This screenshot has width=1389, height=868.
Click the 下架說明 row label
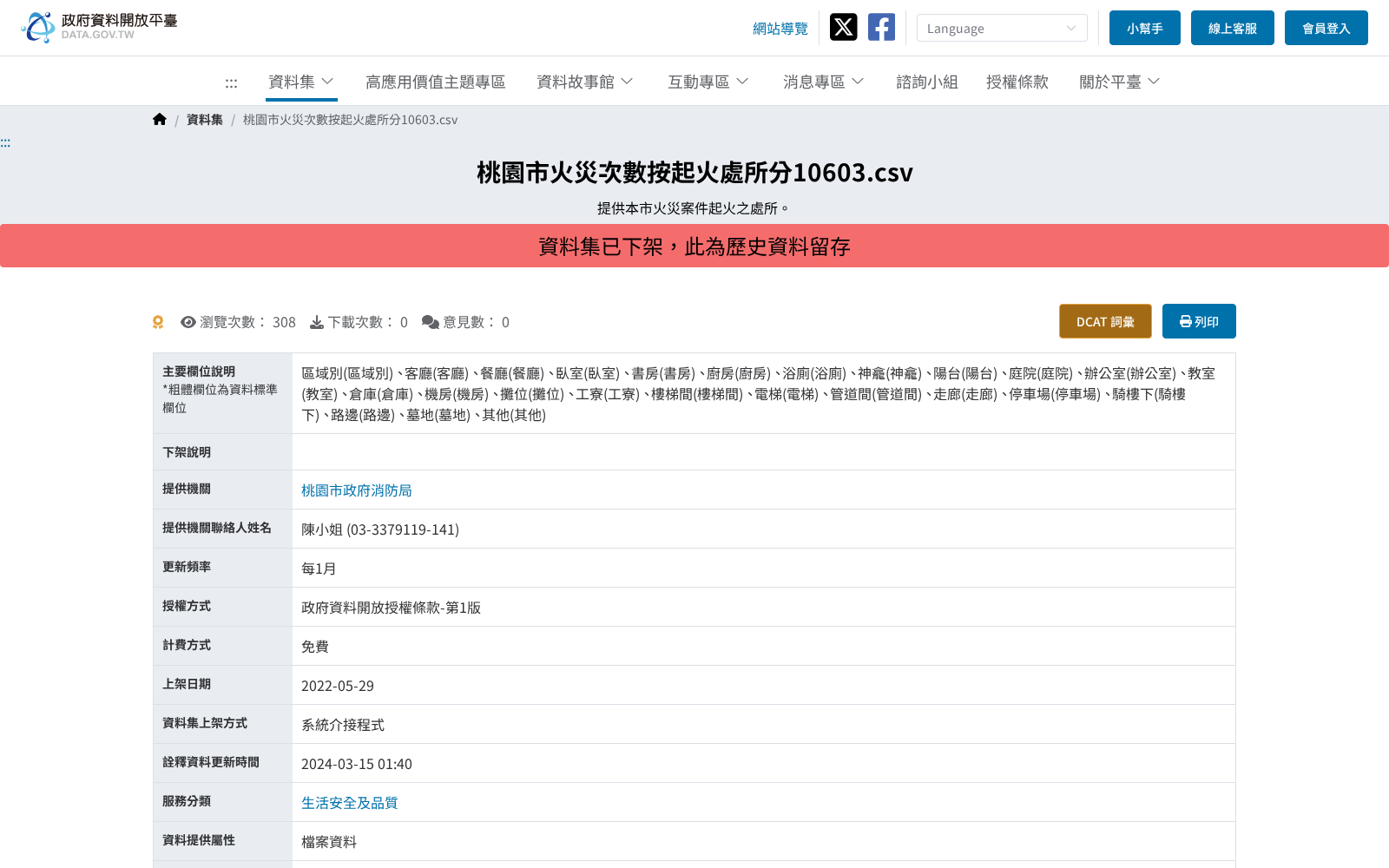click(187, 452)
